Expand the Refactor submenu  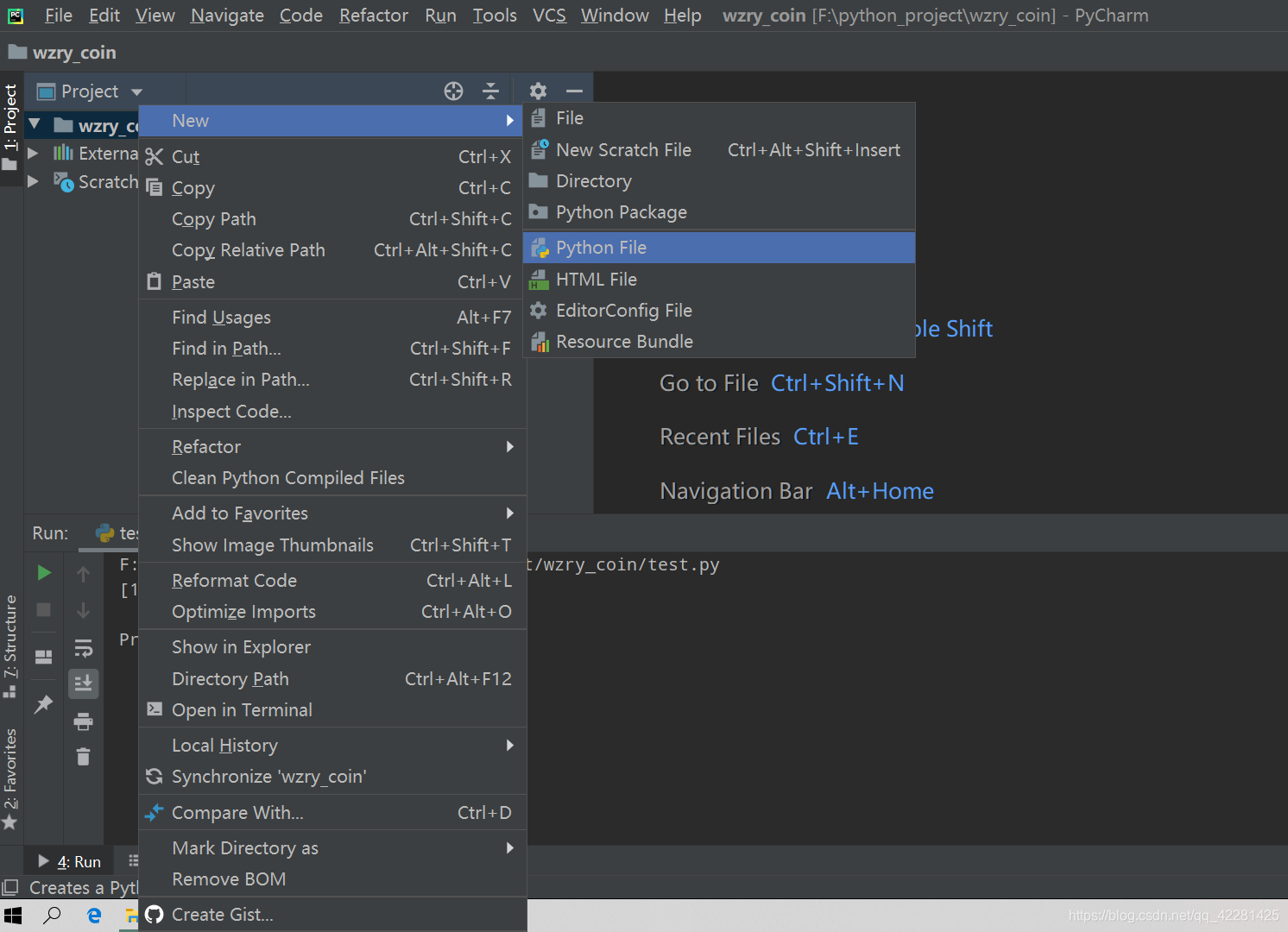click(510, 446)
